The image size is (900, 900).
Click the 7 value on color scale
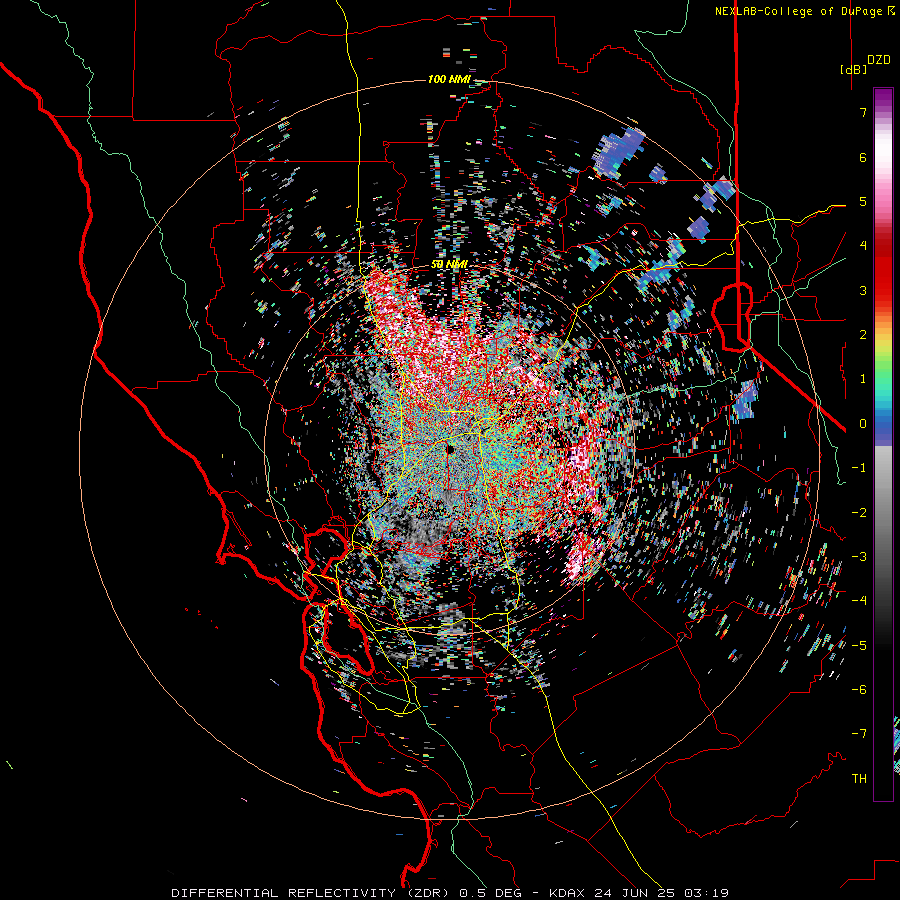click(x=863, y=112)
